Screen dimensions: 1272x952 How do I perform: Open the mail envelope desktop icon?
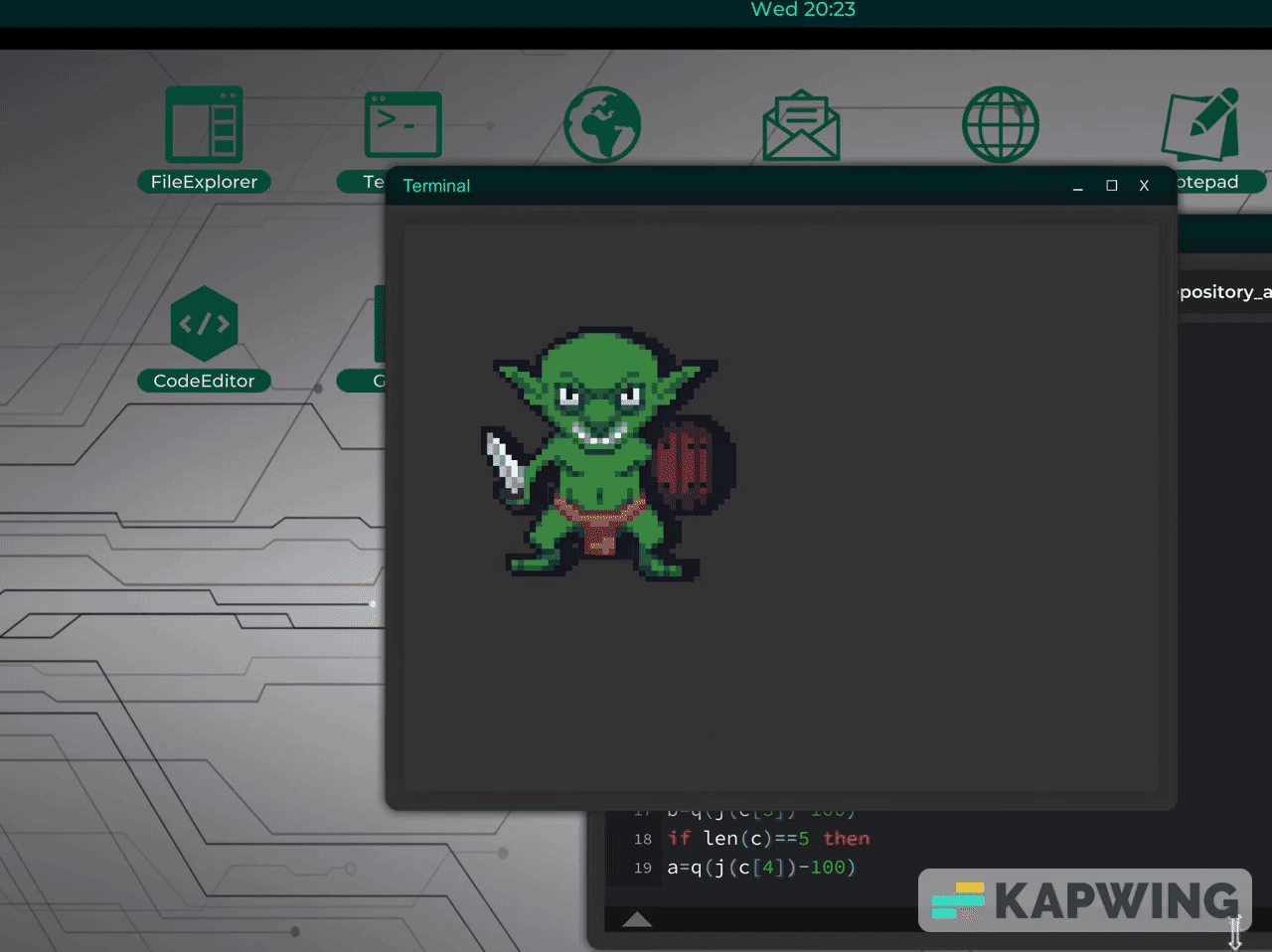(801, 125)
